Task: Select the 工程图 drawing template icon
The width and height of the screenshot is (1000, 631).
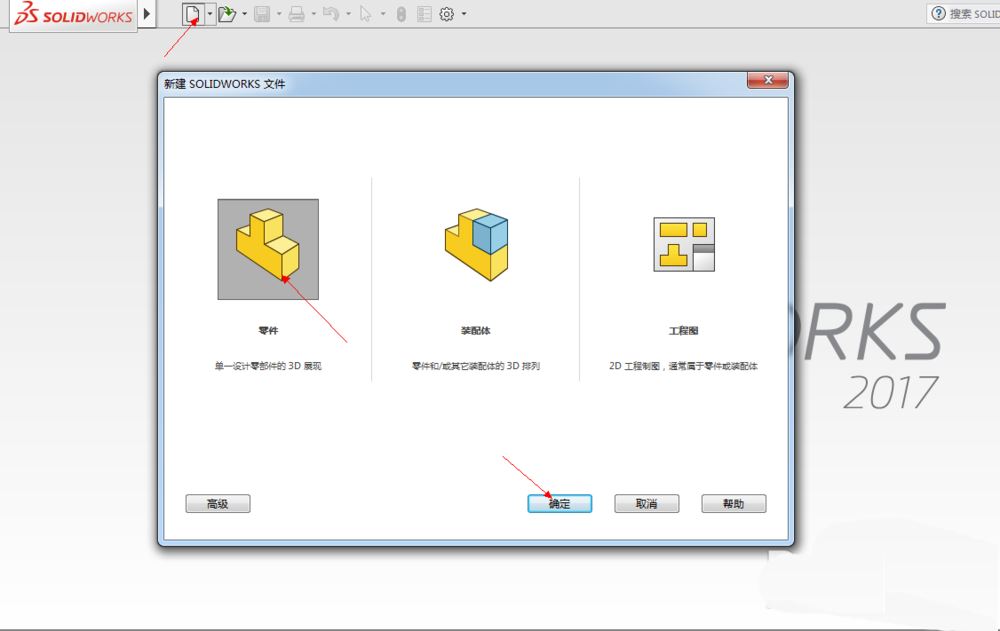Action: (684, 244)
